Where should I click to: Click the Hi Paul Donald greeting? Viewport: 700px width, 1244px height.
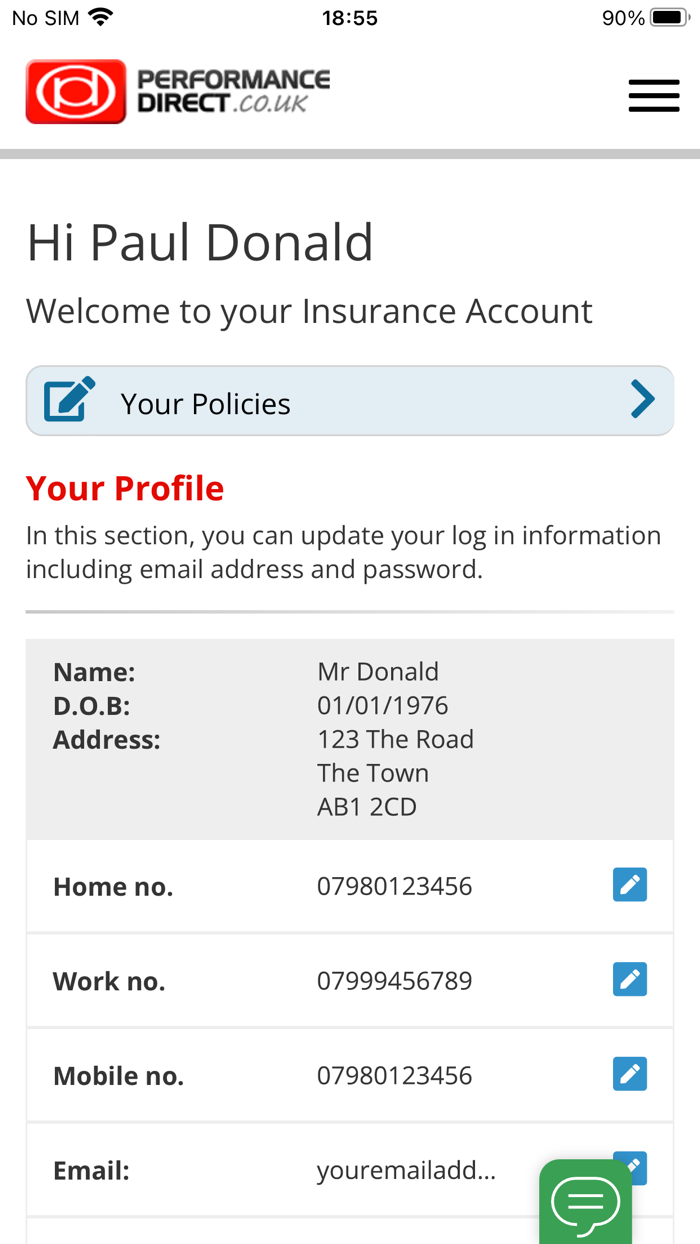200,242
